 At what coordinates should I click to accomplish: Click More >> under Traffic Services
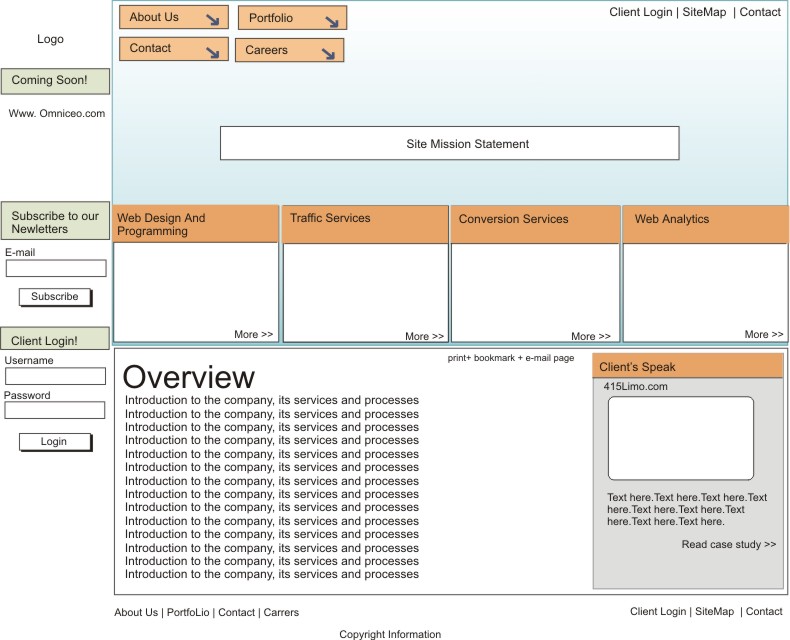[x=424, y=336]
